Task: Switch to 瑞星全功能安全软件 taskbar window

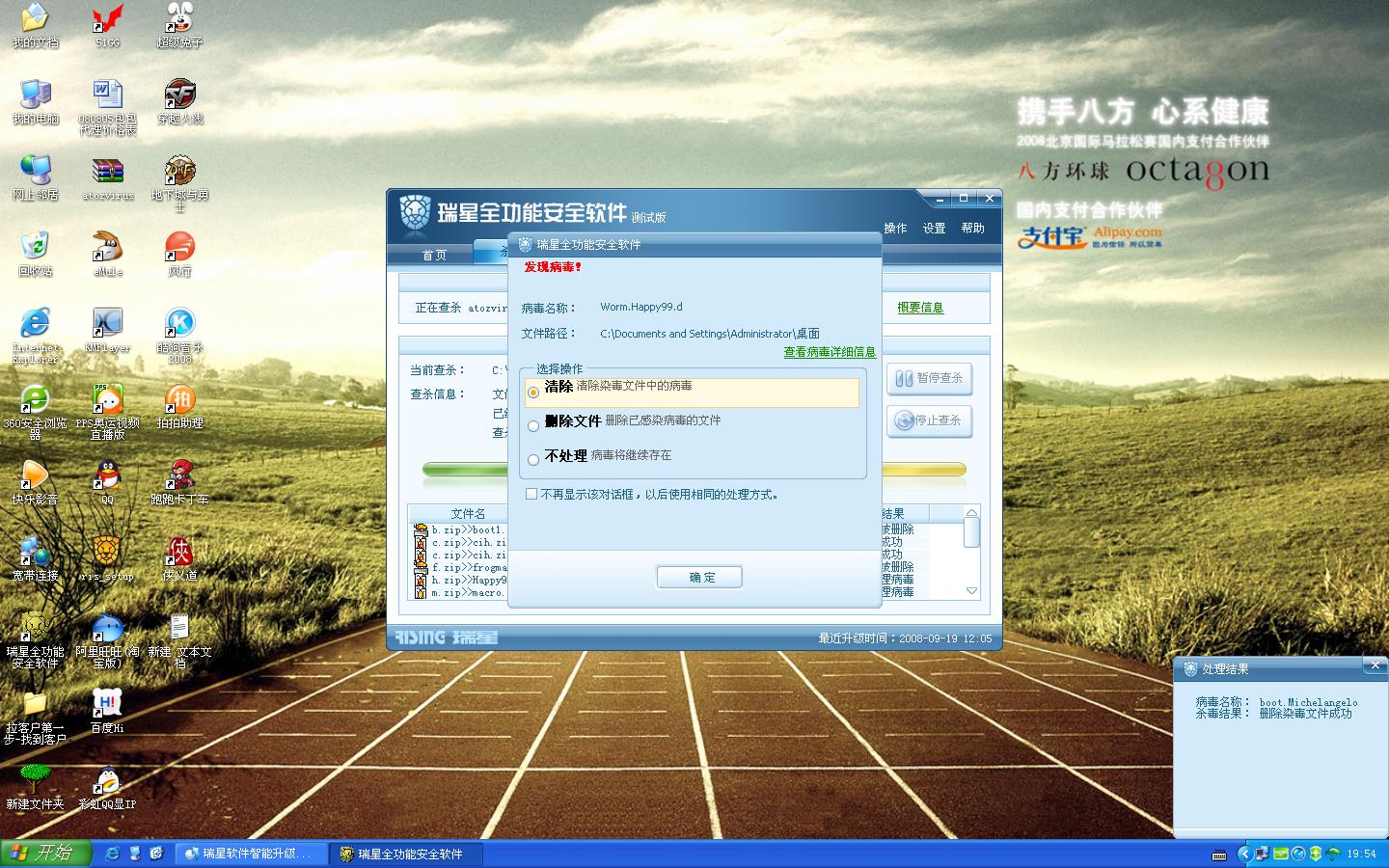Action: [405, 854]
